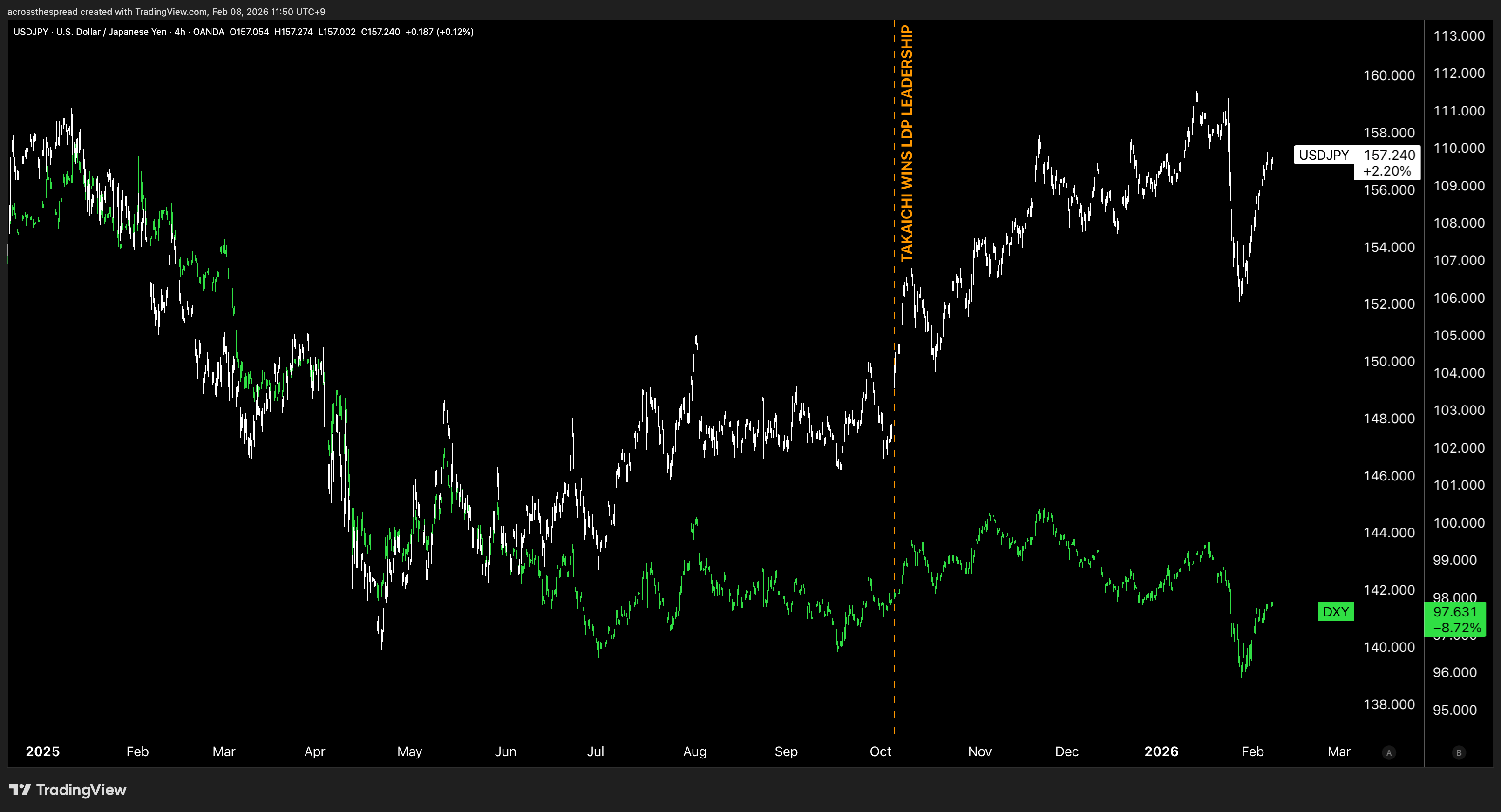Click the 103.000 level on the DXY price axis
1501x812 pixels.
coord(1459,410)
